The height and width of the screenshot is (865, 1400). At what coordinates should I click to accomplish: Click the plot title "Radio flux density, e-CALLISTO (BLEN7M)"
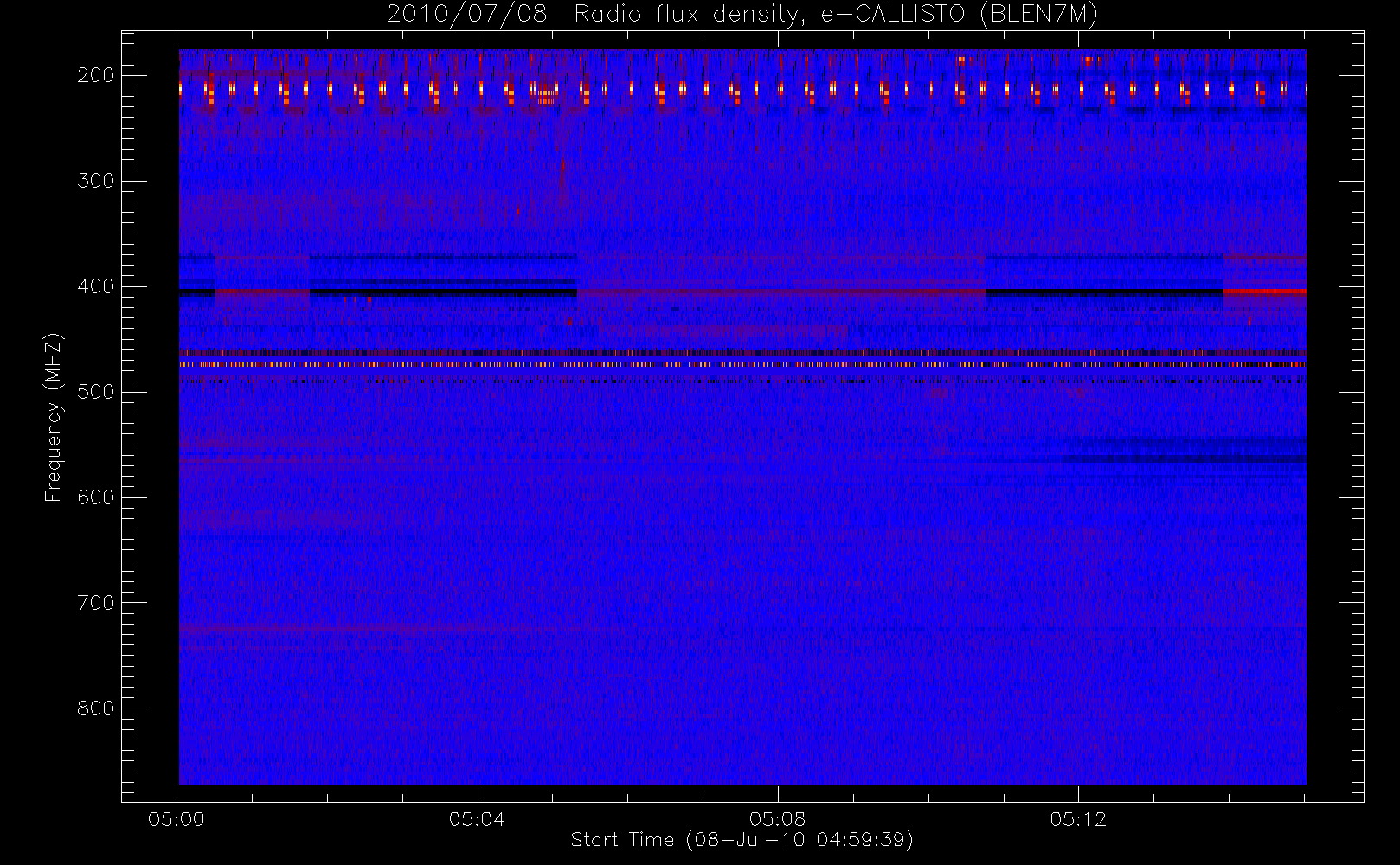click(836, 15)
